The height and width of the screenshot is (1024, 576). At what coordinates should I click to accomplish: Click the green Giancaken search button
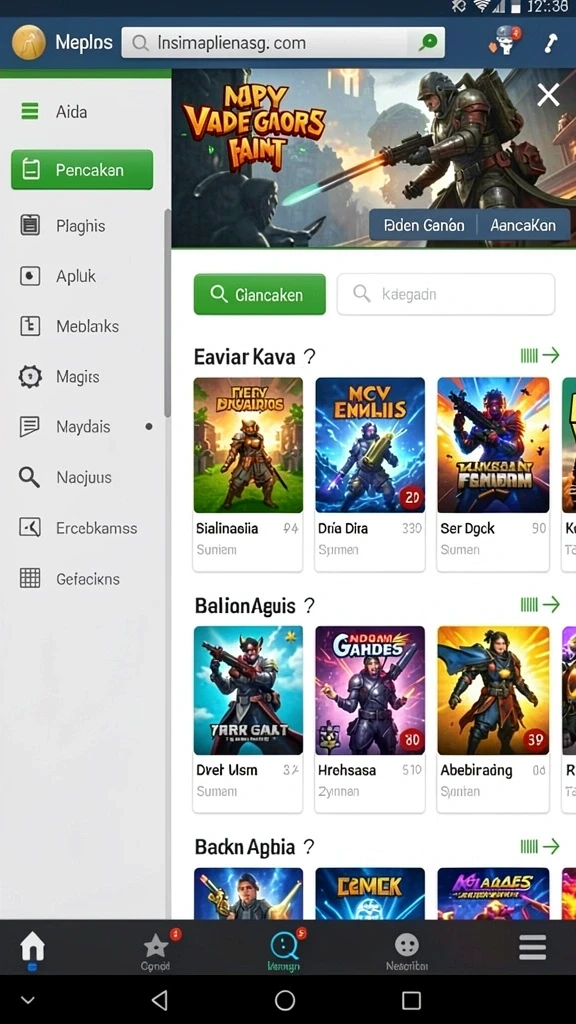260,295
